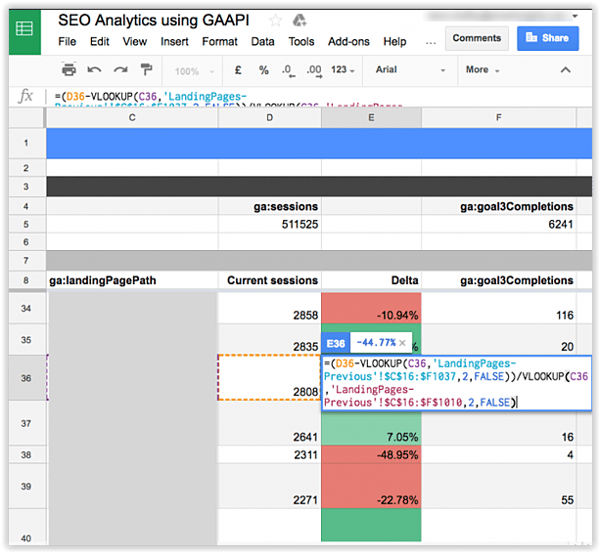
Task: Redo the last action
Action: coord(121,70)
